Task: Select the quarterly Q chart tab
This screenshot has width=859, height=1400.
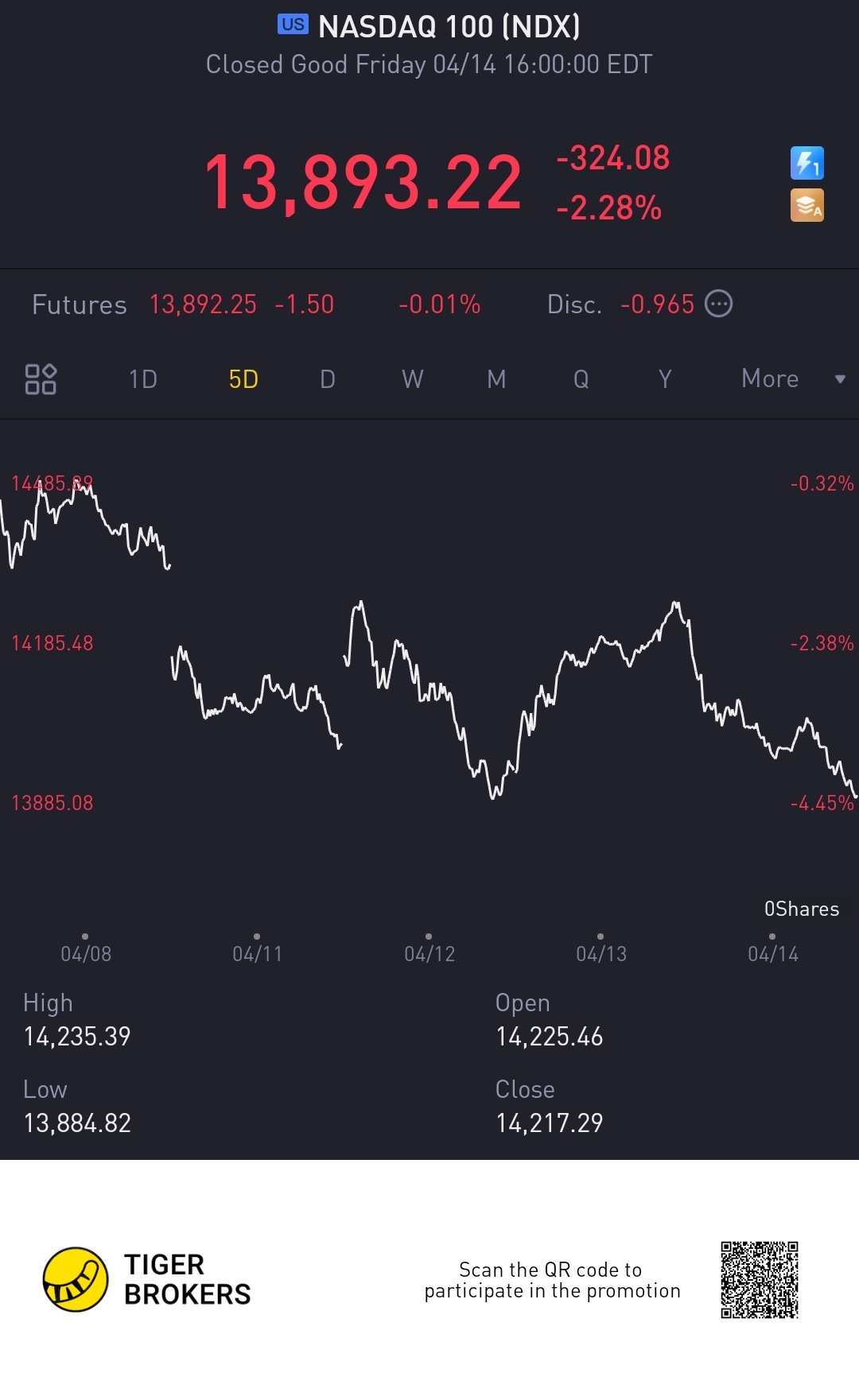Action: pos(581,379)
